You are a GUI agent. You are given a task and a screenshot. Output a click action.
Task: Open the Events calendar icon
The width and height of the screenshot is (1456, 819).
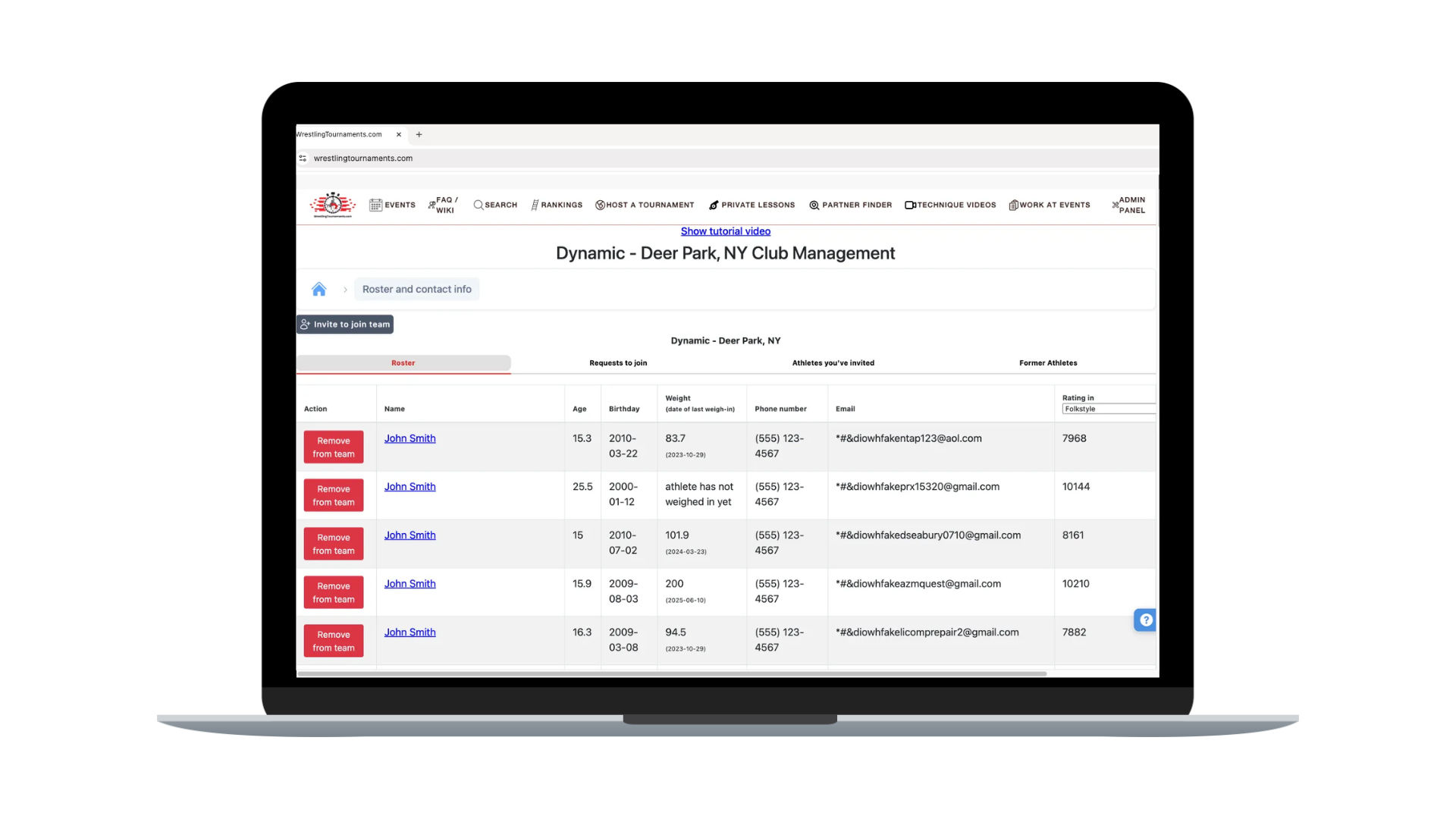point(375,205)
